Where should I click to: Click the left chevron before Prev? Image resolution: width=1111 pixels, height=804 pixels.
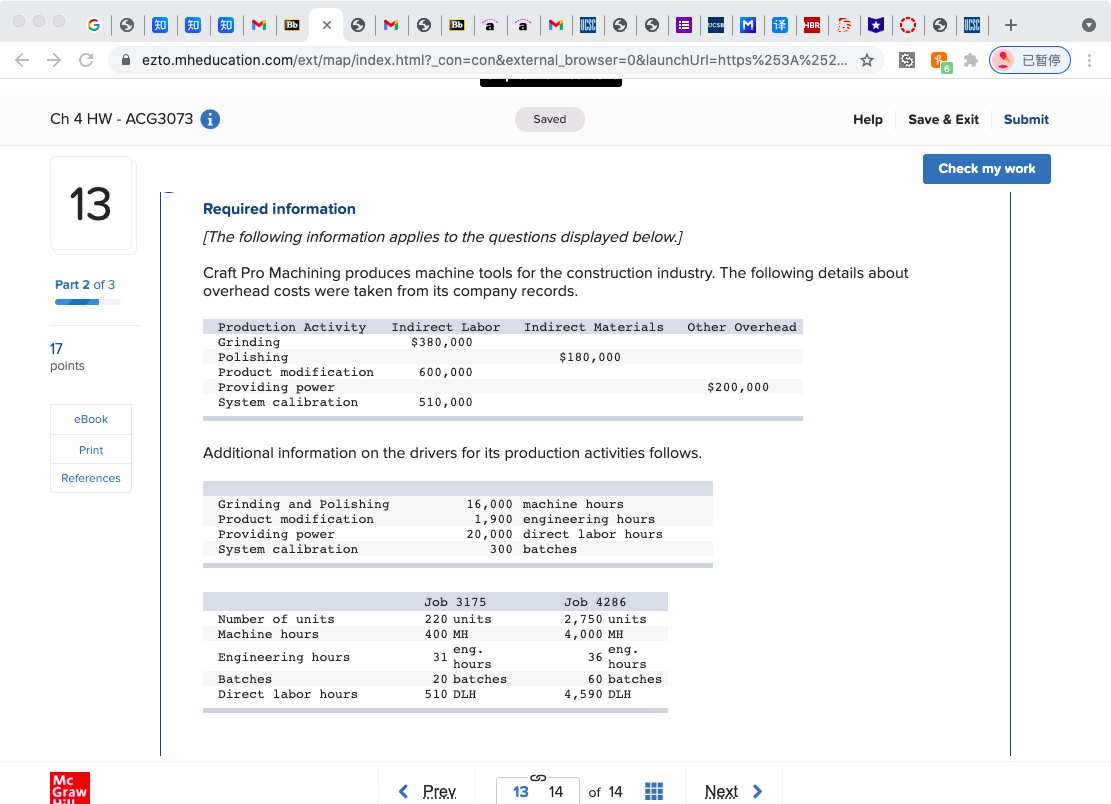tap(403, 791)
